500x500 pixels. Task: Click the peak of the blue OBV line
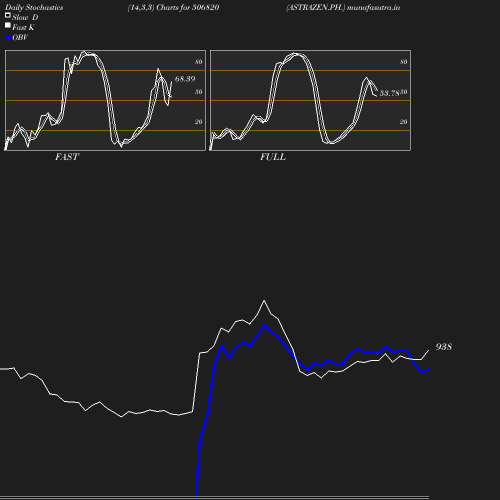point(264,325)
